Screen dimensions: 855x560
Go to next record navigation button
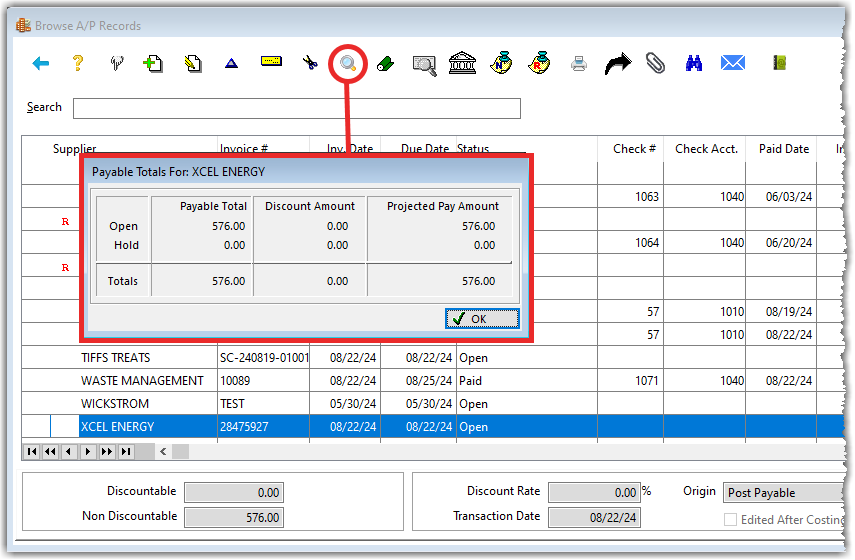88,451
